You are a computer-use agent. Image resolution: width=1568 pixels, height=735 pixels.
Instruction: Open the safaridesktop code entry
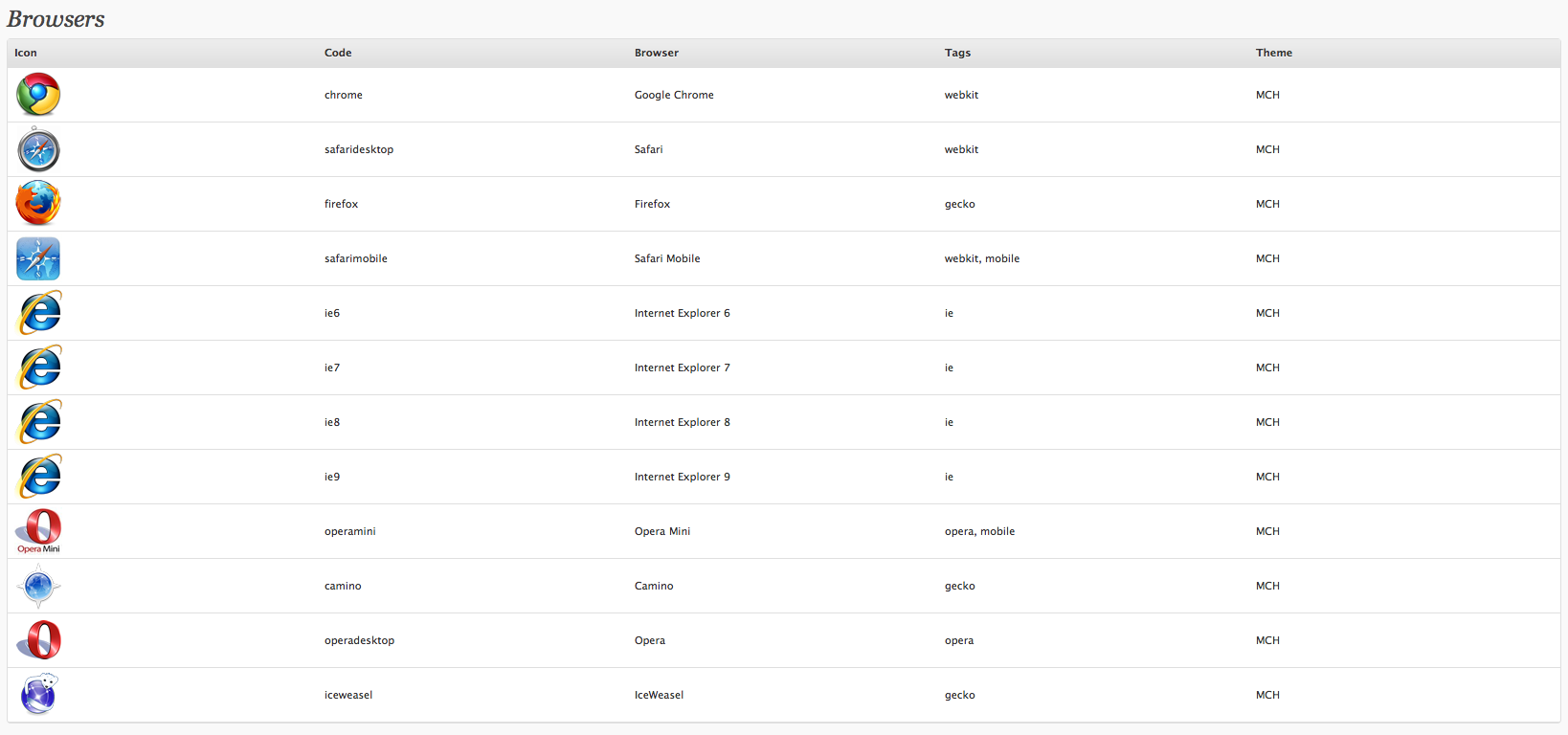pos(359,149)
